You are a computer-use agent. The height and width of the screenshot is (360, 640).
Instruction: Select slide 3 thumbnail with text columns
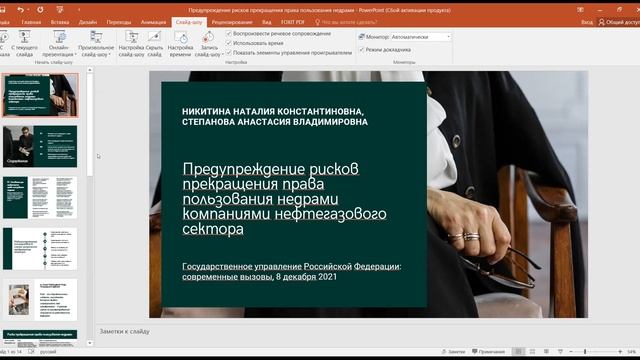click(40, 198)
